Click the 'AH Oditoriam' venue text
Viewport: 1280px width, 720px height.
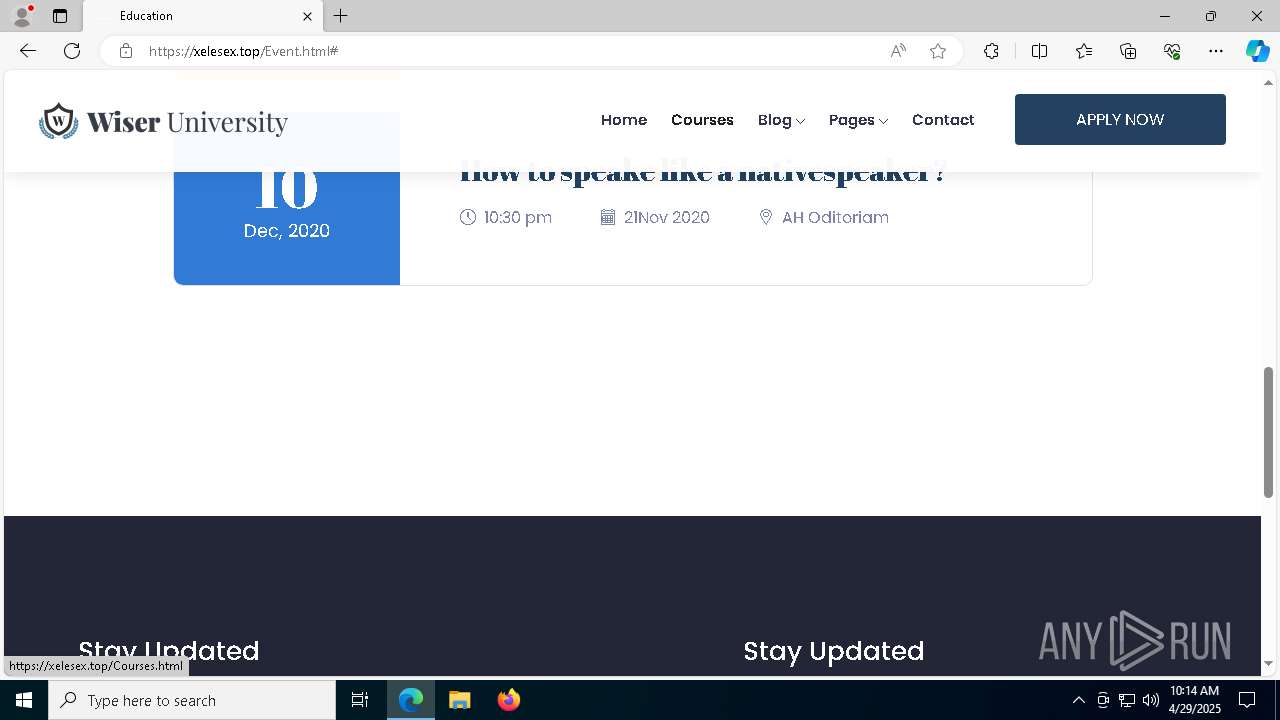pos(835,217)
